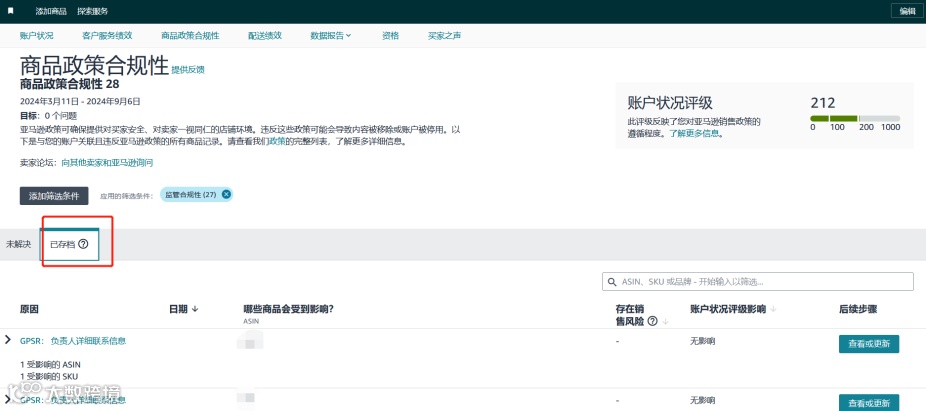This screenshot has width=926, height=411.
Task: Open help icon next to 已存档 tab
Action: [x=83, y=244]
